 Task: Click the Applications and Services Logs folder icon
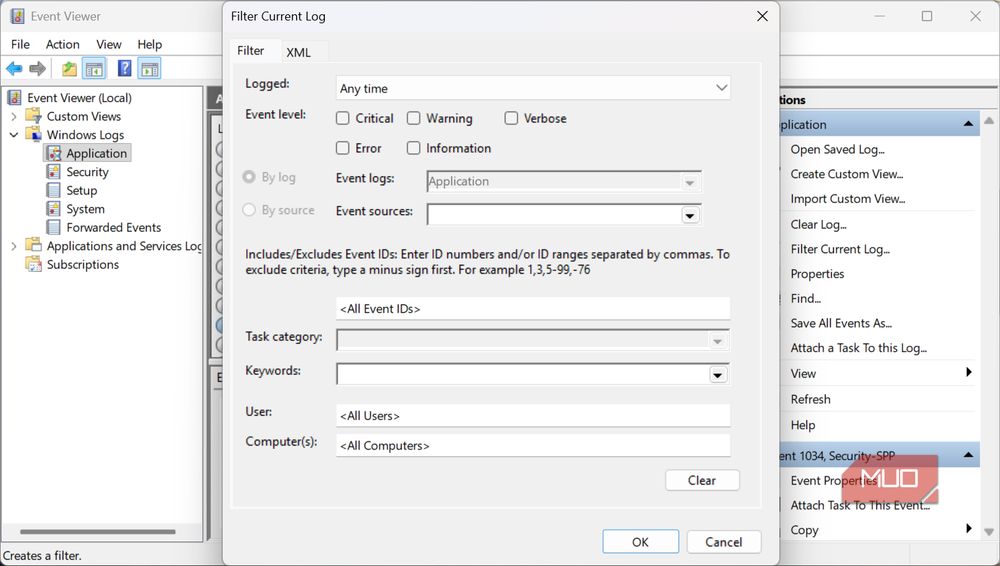(x=33, y=246)
